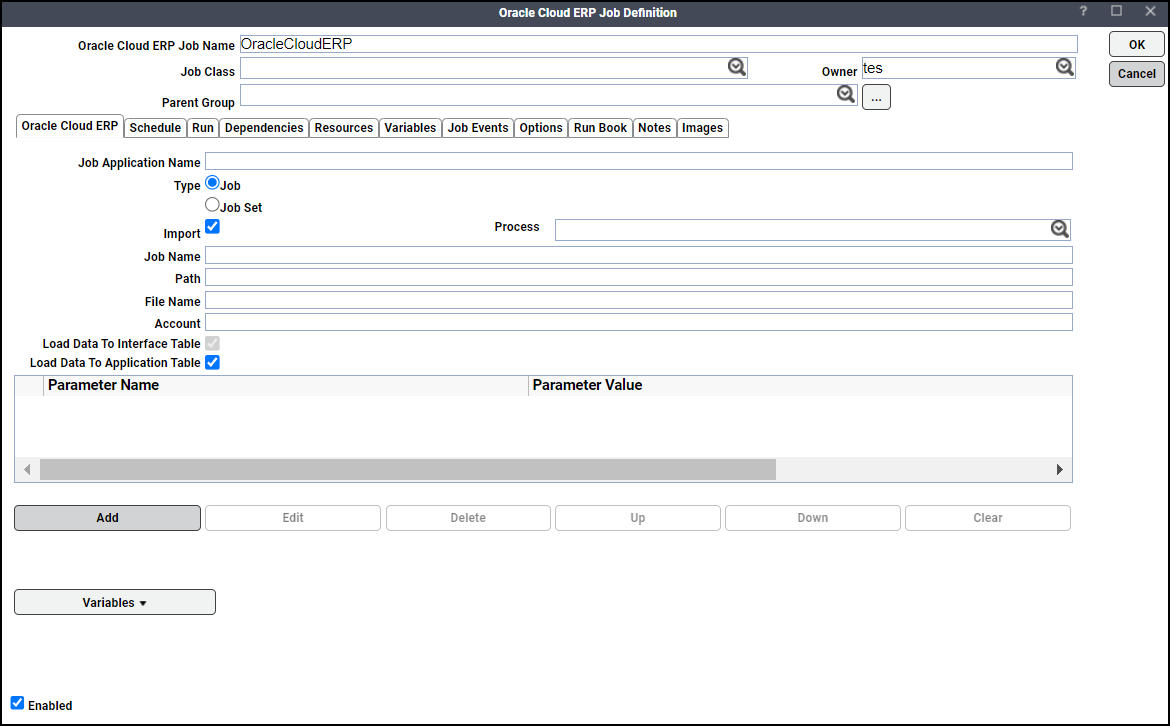The height and width of the screenshot is (726, 1170).
Task: Click the Path input field
Action: (x=639, y=278)
